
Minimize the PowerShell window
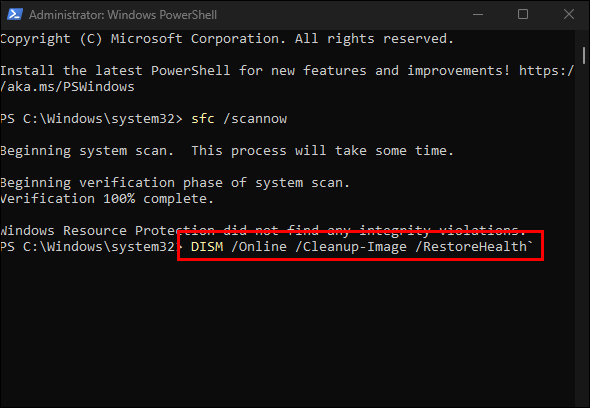pos(478,15)
